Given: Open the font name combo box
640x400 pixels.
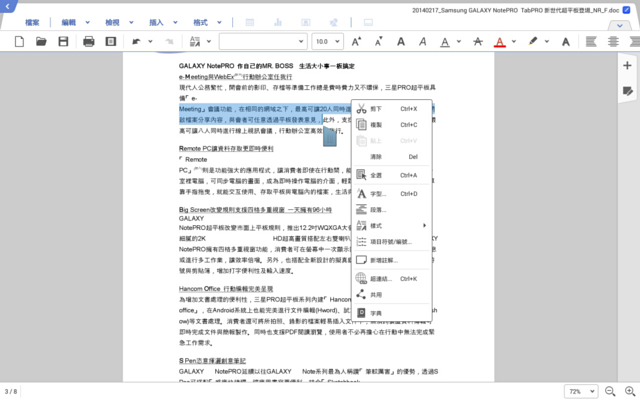Looking at the screenshot, I should [x=263, y=42].
